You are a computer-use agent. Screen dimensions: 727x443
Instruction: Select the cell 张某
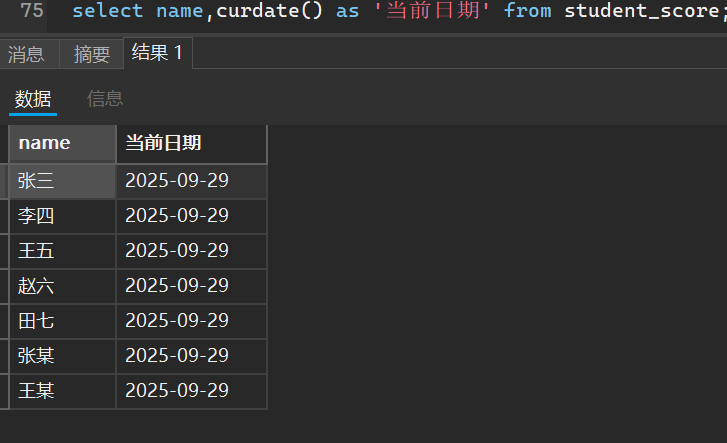point(62,356)
